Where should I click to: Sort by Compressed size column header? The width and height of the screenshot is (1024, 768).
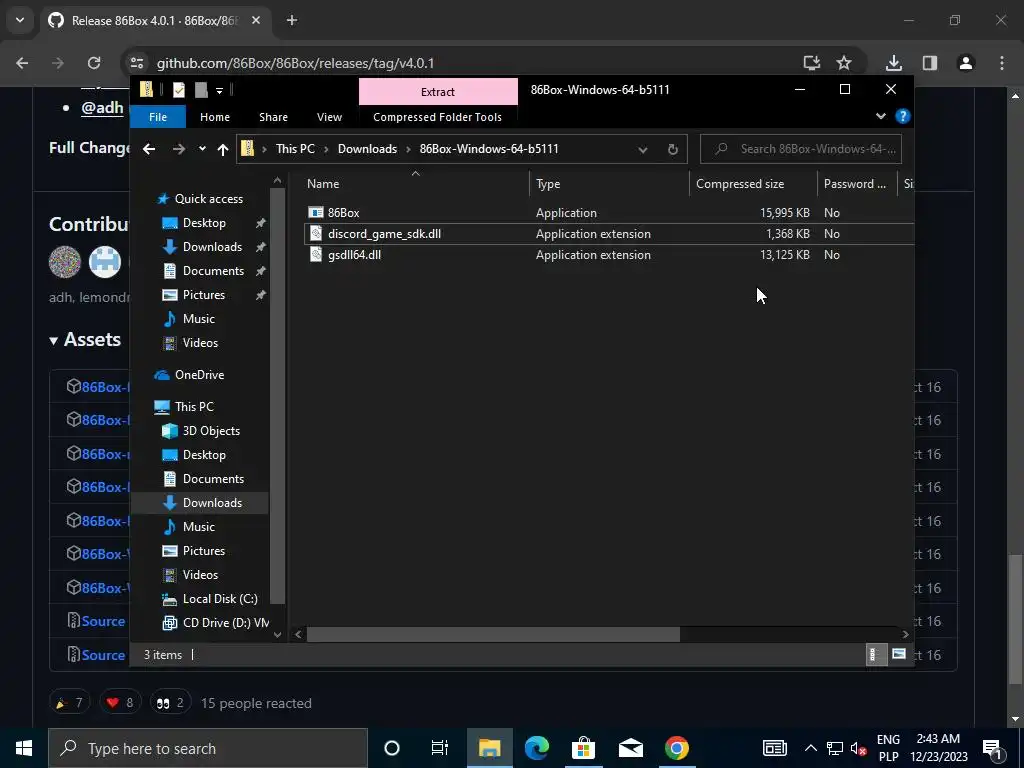[x=752, y=184]
